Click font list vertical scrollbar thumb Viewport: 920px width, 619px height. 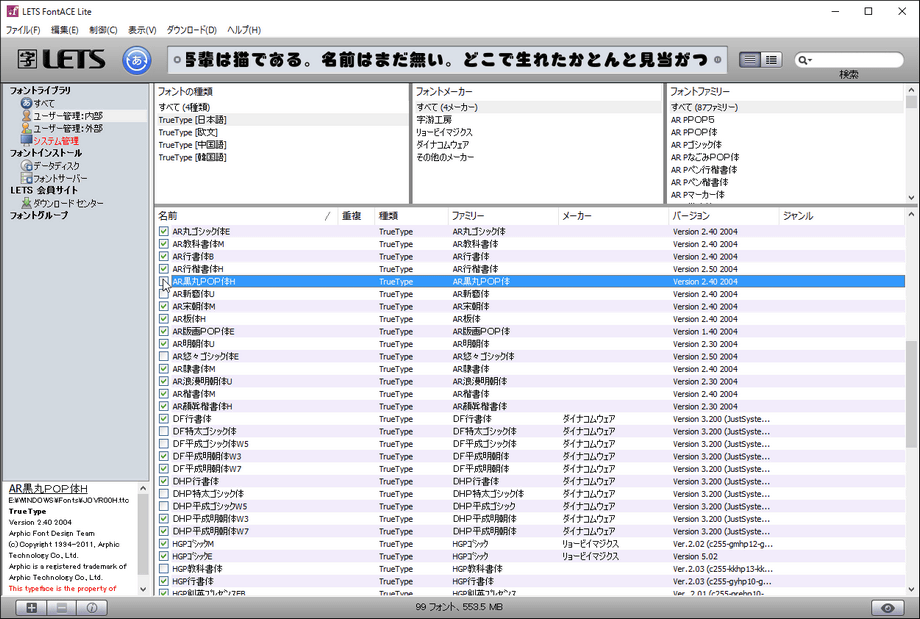coord(911,394)
